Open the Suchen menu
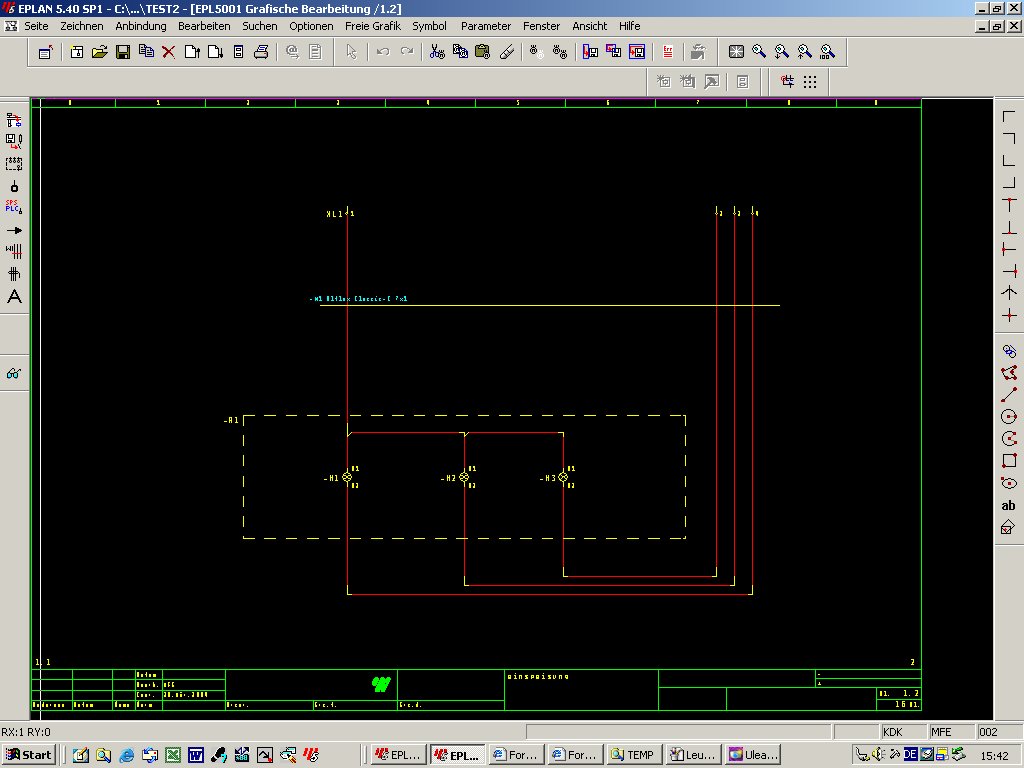This screenshot has height=768, width=1024. pyautogui.click(x=259, y=26)
